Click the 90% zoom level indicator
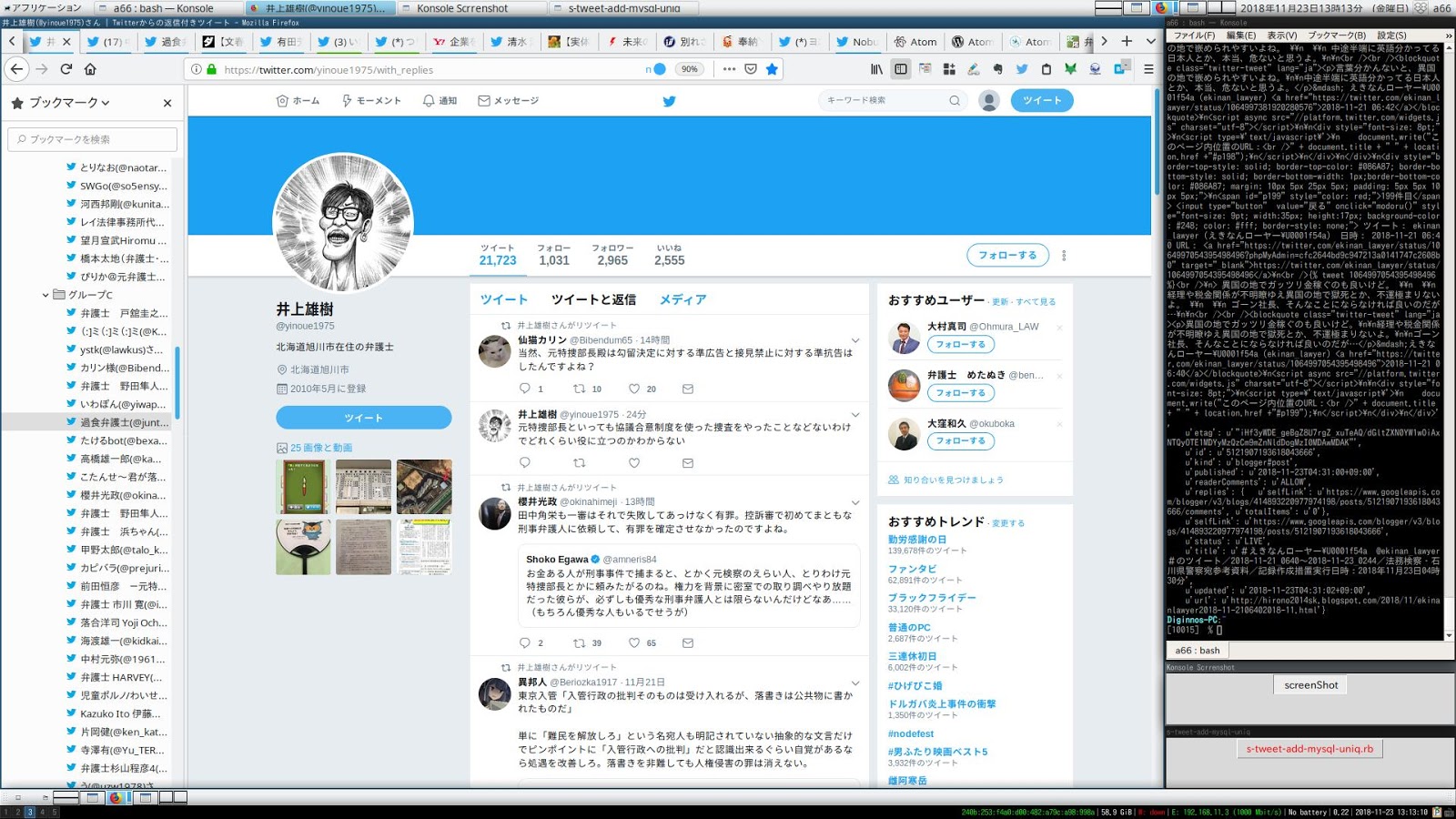The height and width of the screenshot is (819, 1456). [x=690, y=69]
